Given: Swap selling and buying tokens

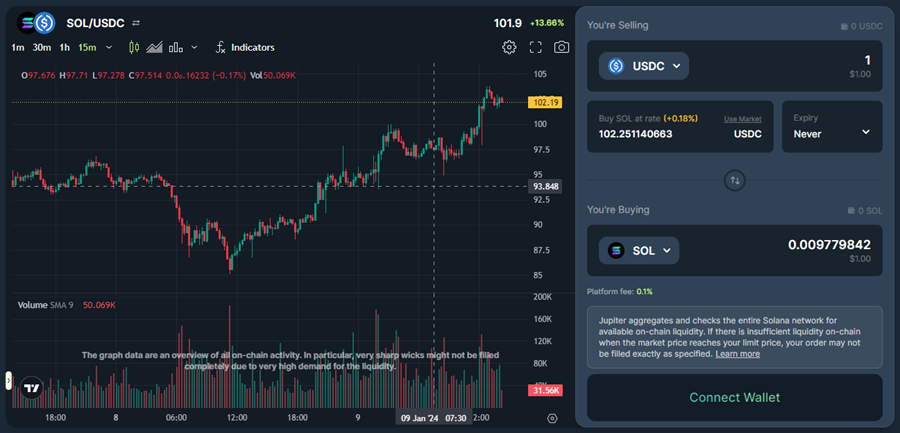Looking at the screenshot, I should tap(735, 180).
